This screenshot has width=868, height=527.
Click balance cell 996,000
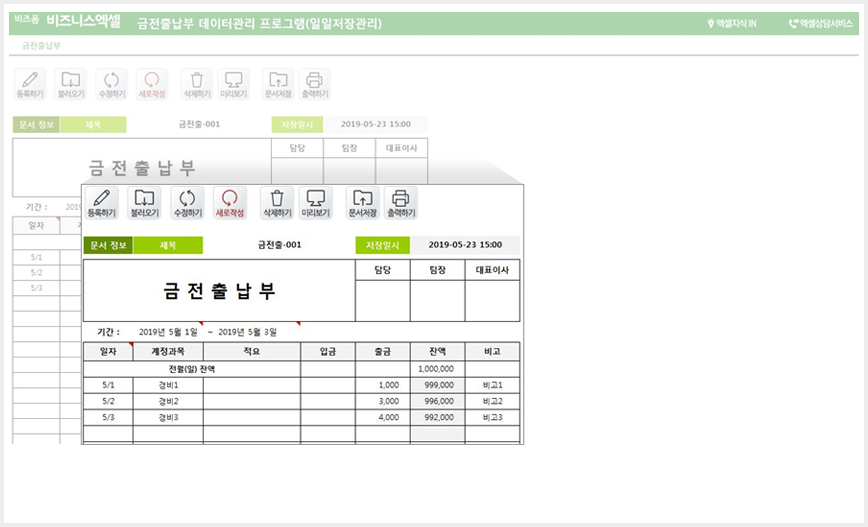click(437, 401)
